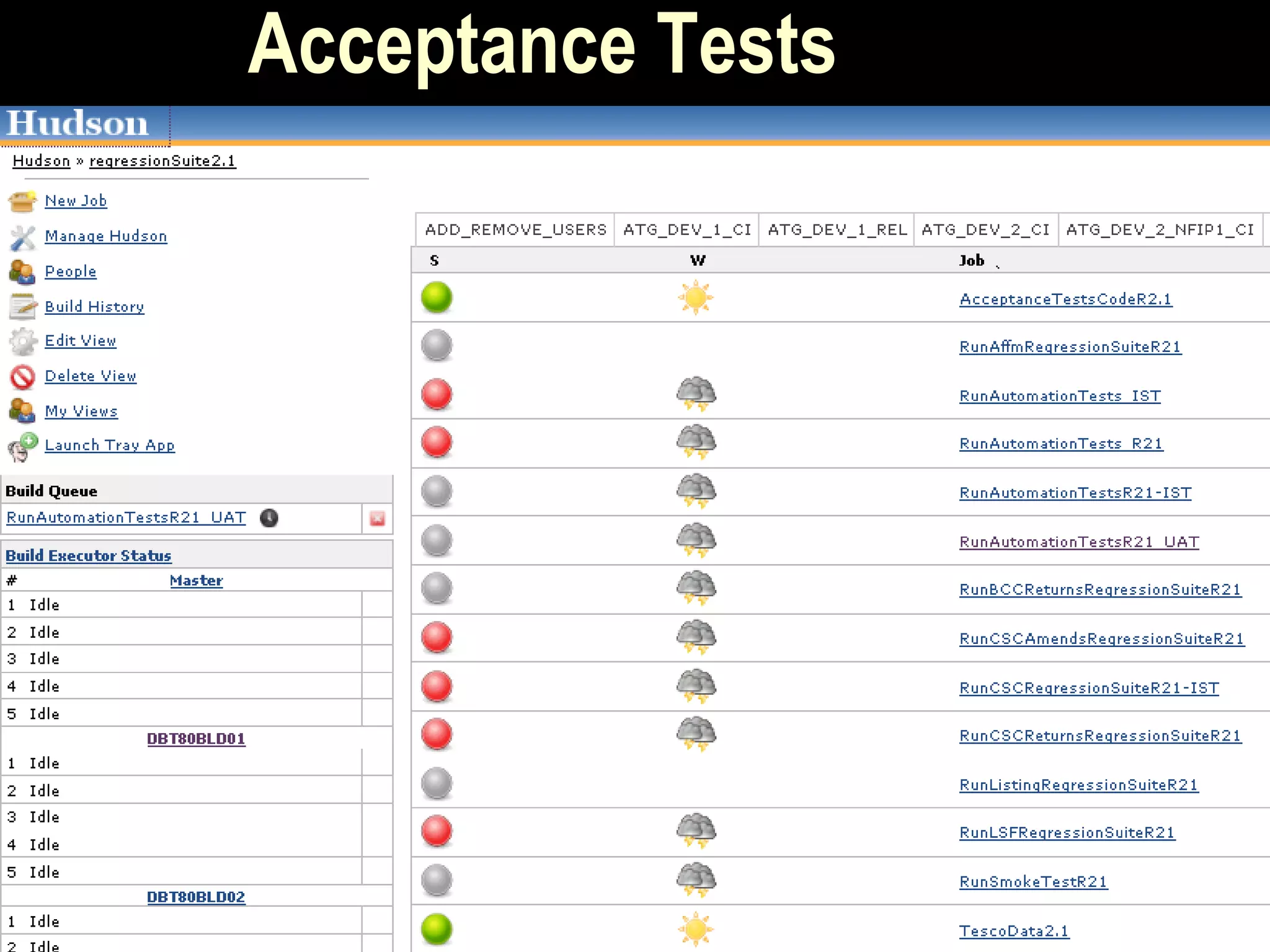Viewport: 1270px width, 952px height.
Task: Open the Delete View link
Action: coord(91,376)
